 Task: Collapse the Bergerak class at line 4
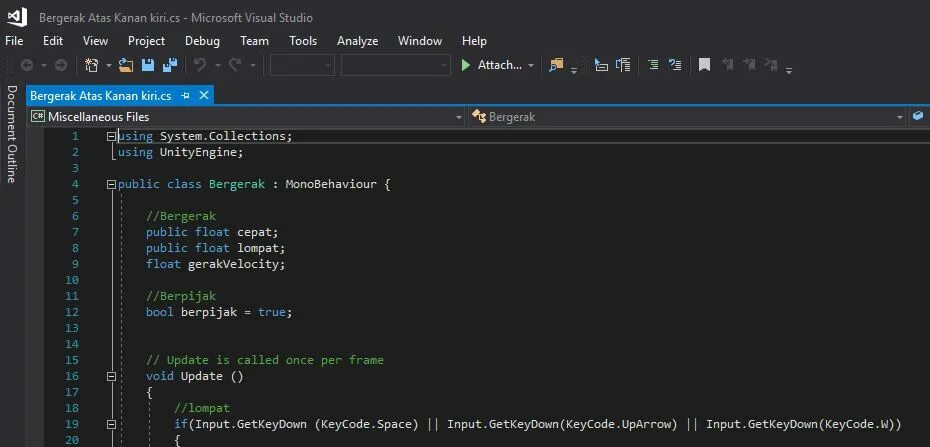pos(110,184)
